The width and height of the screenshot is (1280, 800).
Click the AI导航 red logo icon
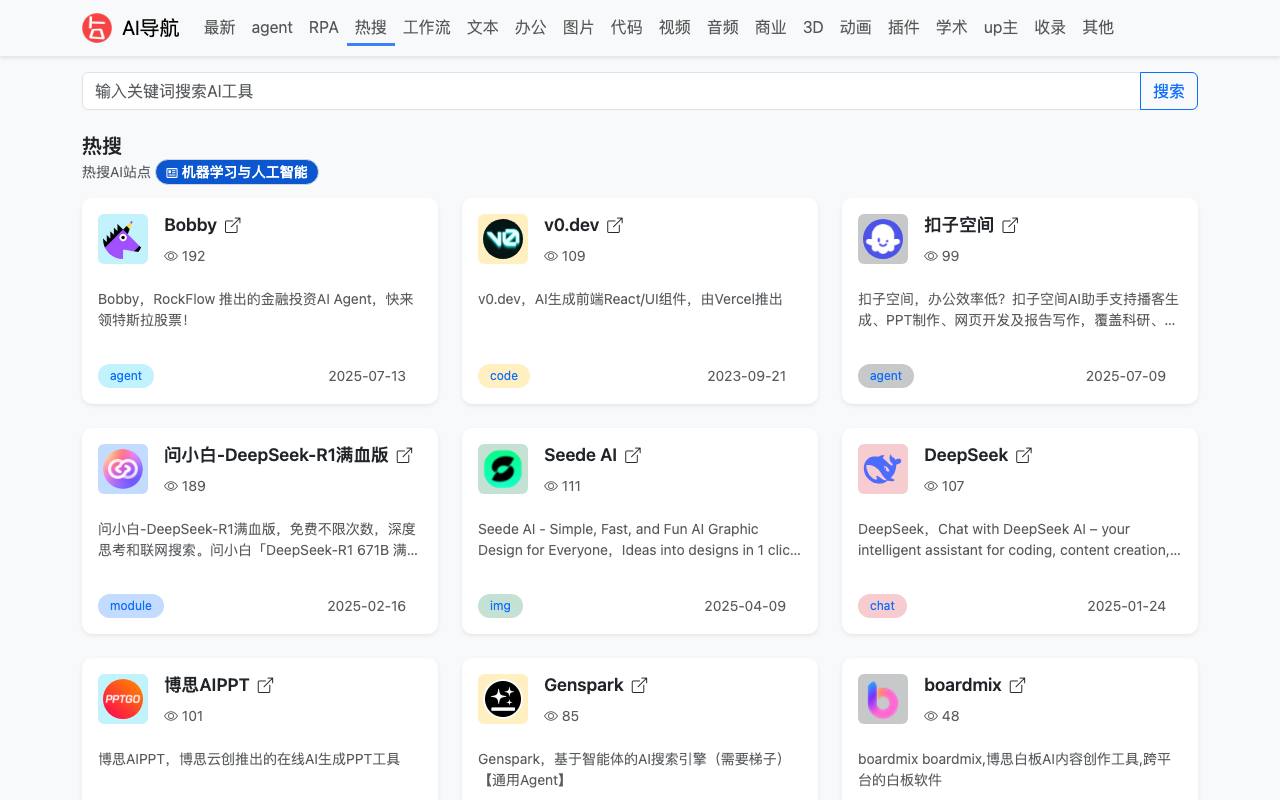point(97,28)
